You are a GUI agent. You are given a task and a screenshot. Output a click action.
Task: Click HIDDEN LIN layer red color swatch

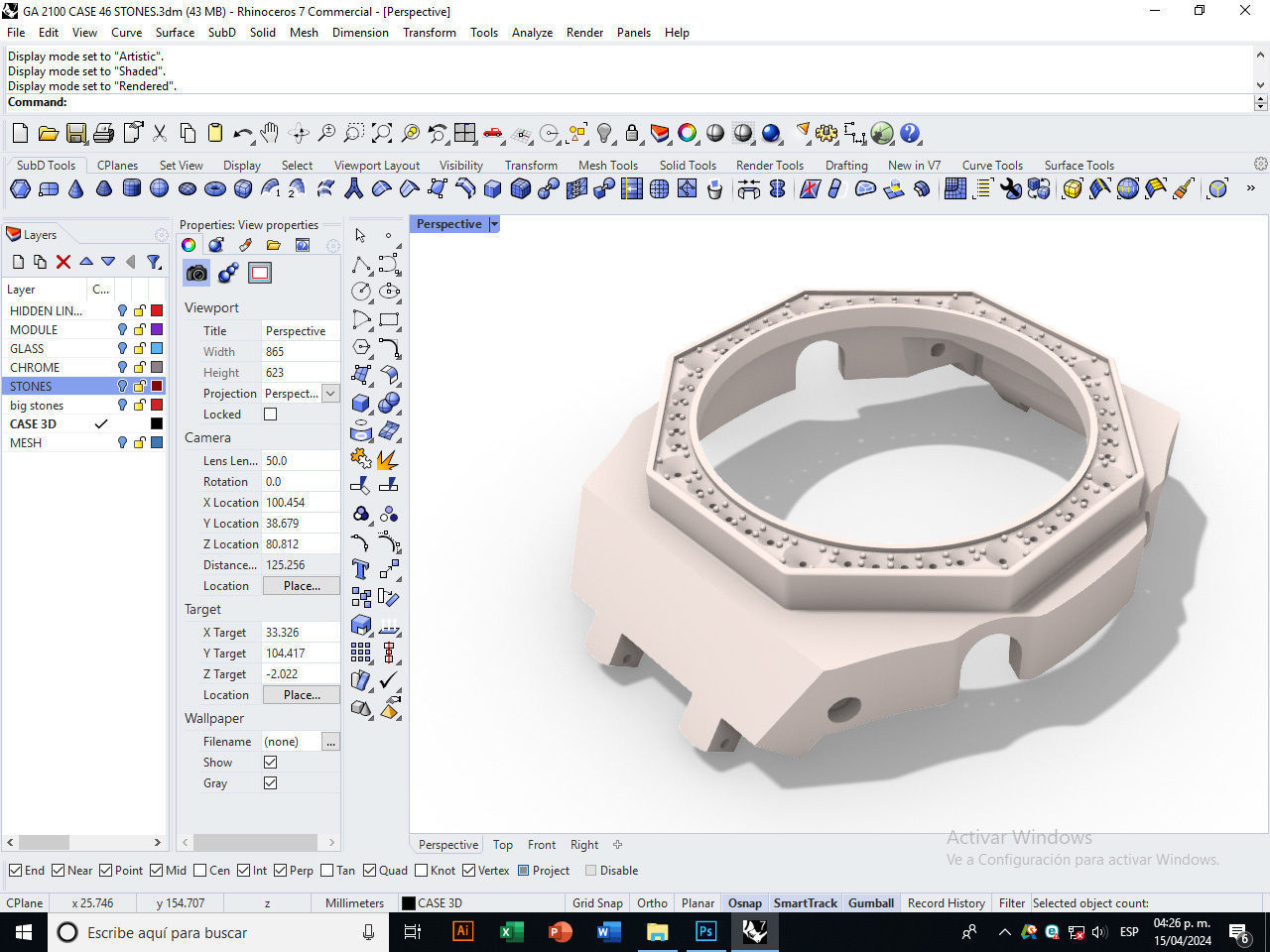[x=157, y=311]
